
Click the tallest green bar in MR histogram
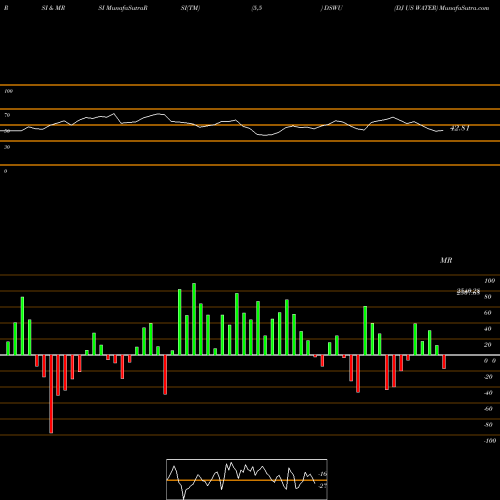click(x=194, y=319)
